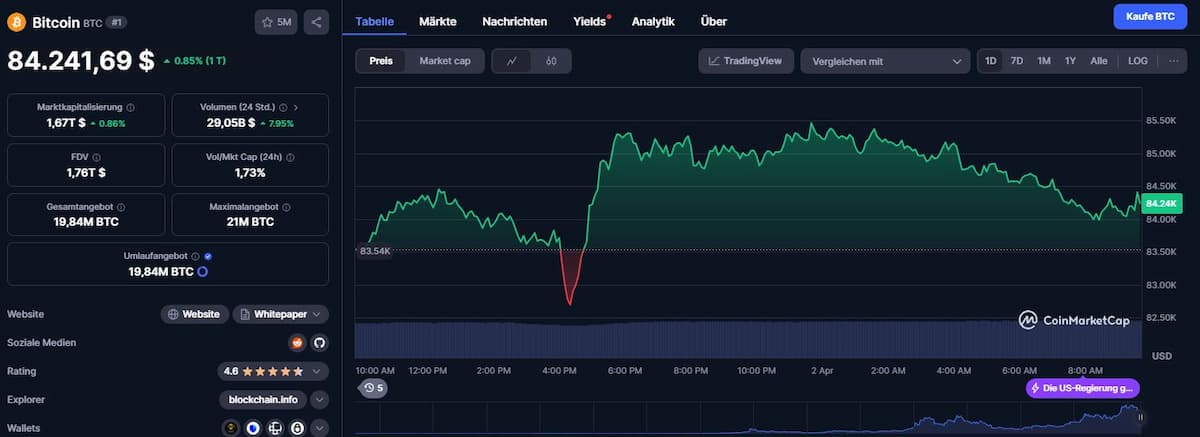
Task: Set chart range to 7D
Action: point(1017,61)
